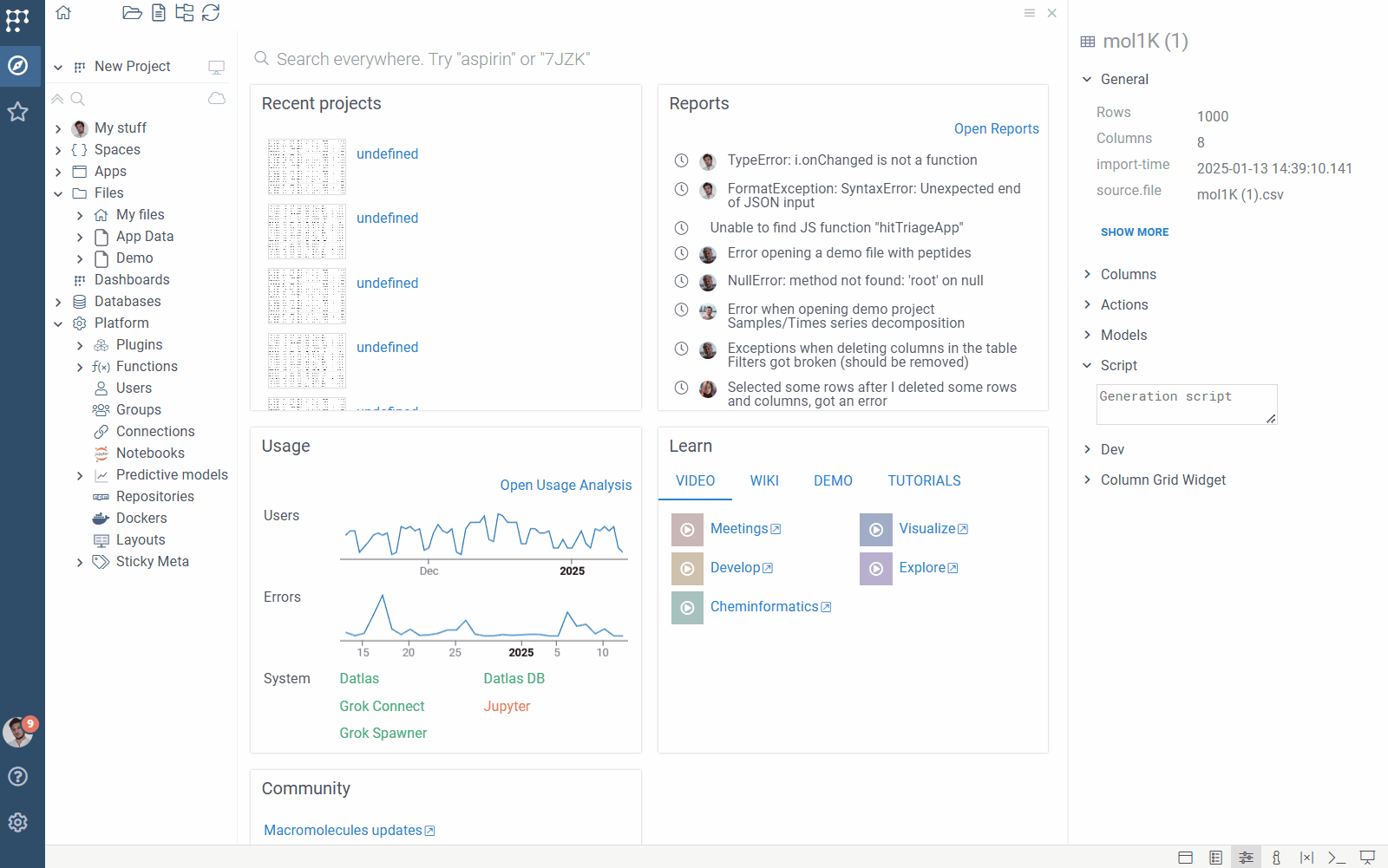Image resolution: width=1388 pixels, height=868 pixels.
Task: Open Favorites star in left sidebar
Action: pyautogui.click(x=18, y=112)
